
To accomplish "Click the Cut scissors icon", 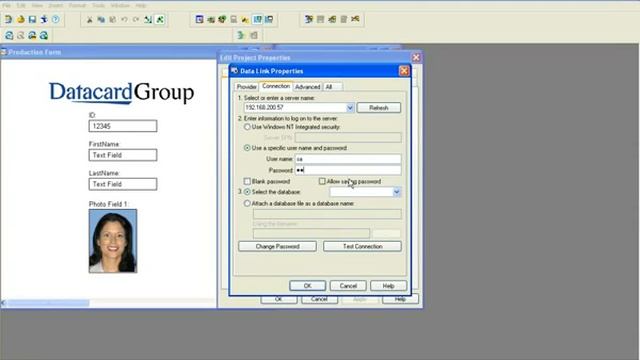I will pos(89,19).
